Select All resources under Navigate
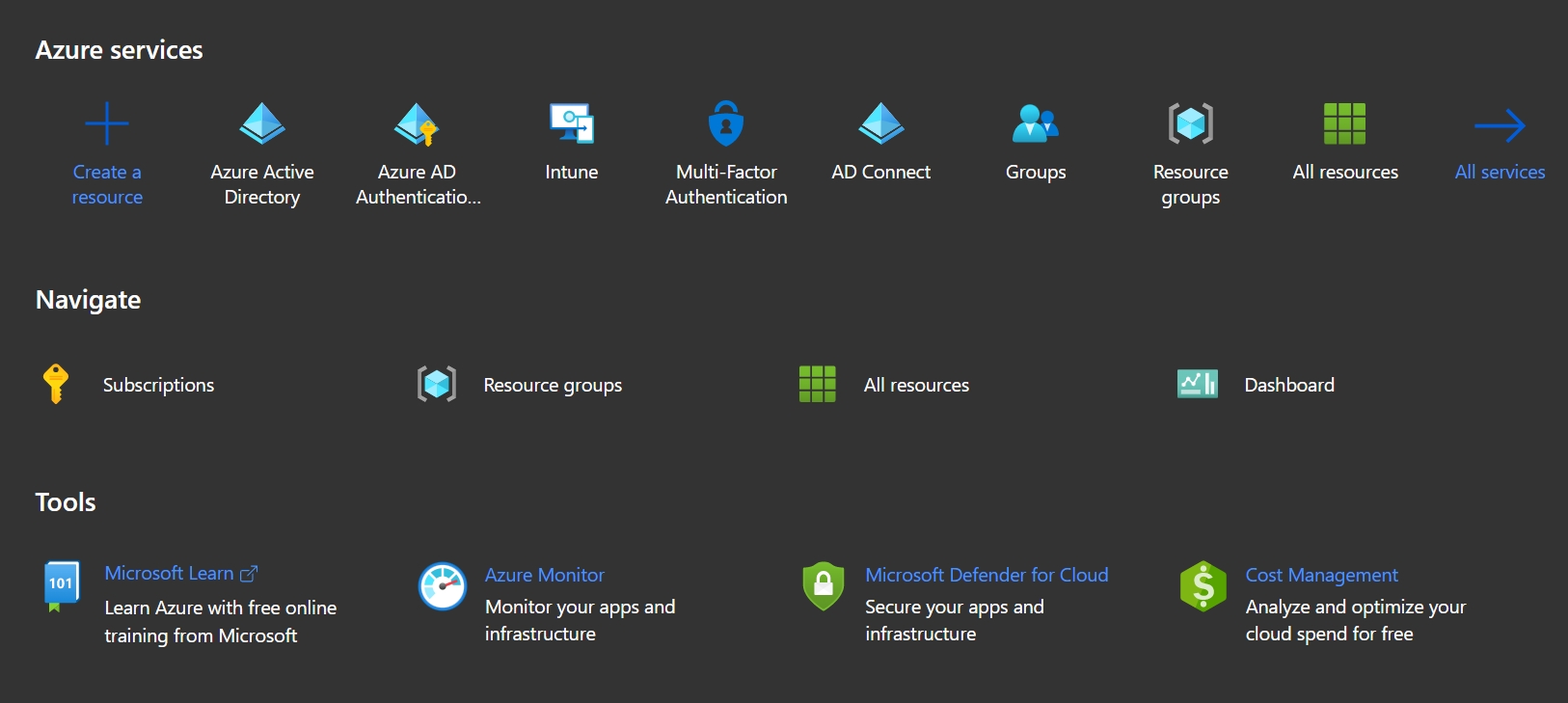1568x703 pixels. click(x=916, y=385)
